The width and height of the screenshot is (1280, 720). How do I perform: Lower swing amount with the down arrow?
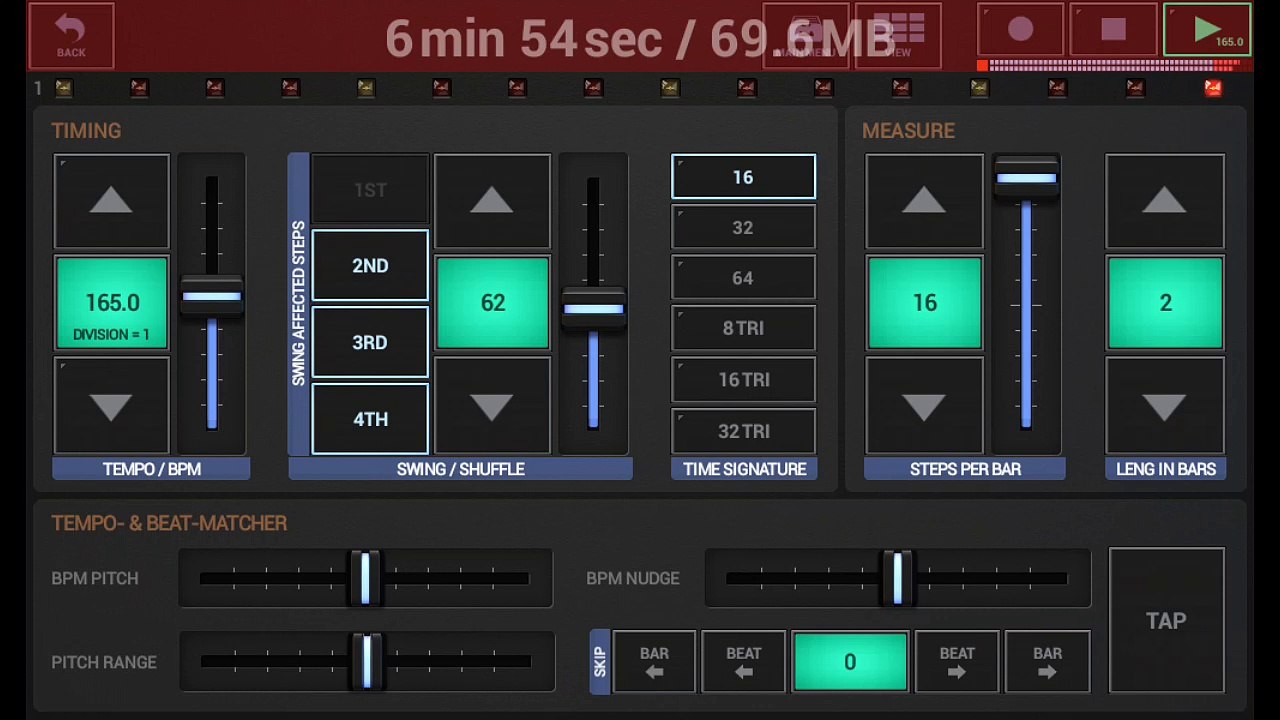click(x=492, y=405)
